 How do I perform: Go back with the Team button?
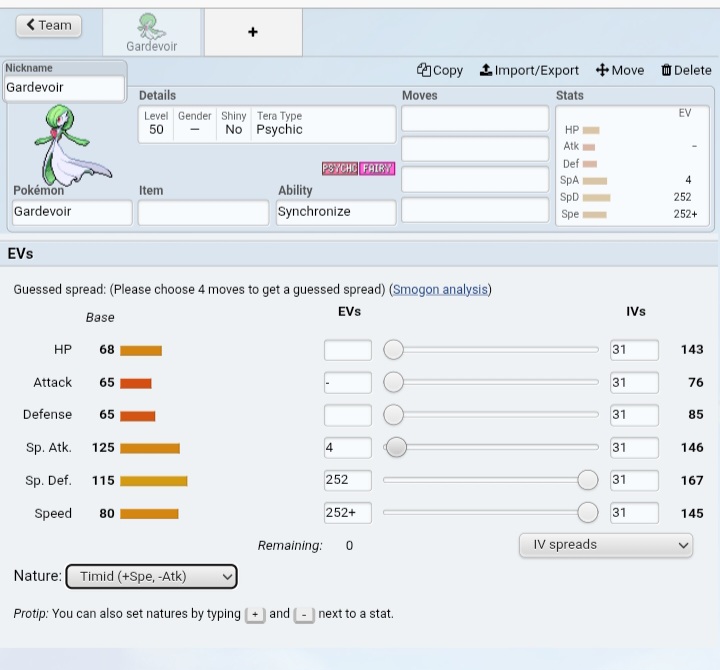pos(49,25)
